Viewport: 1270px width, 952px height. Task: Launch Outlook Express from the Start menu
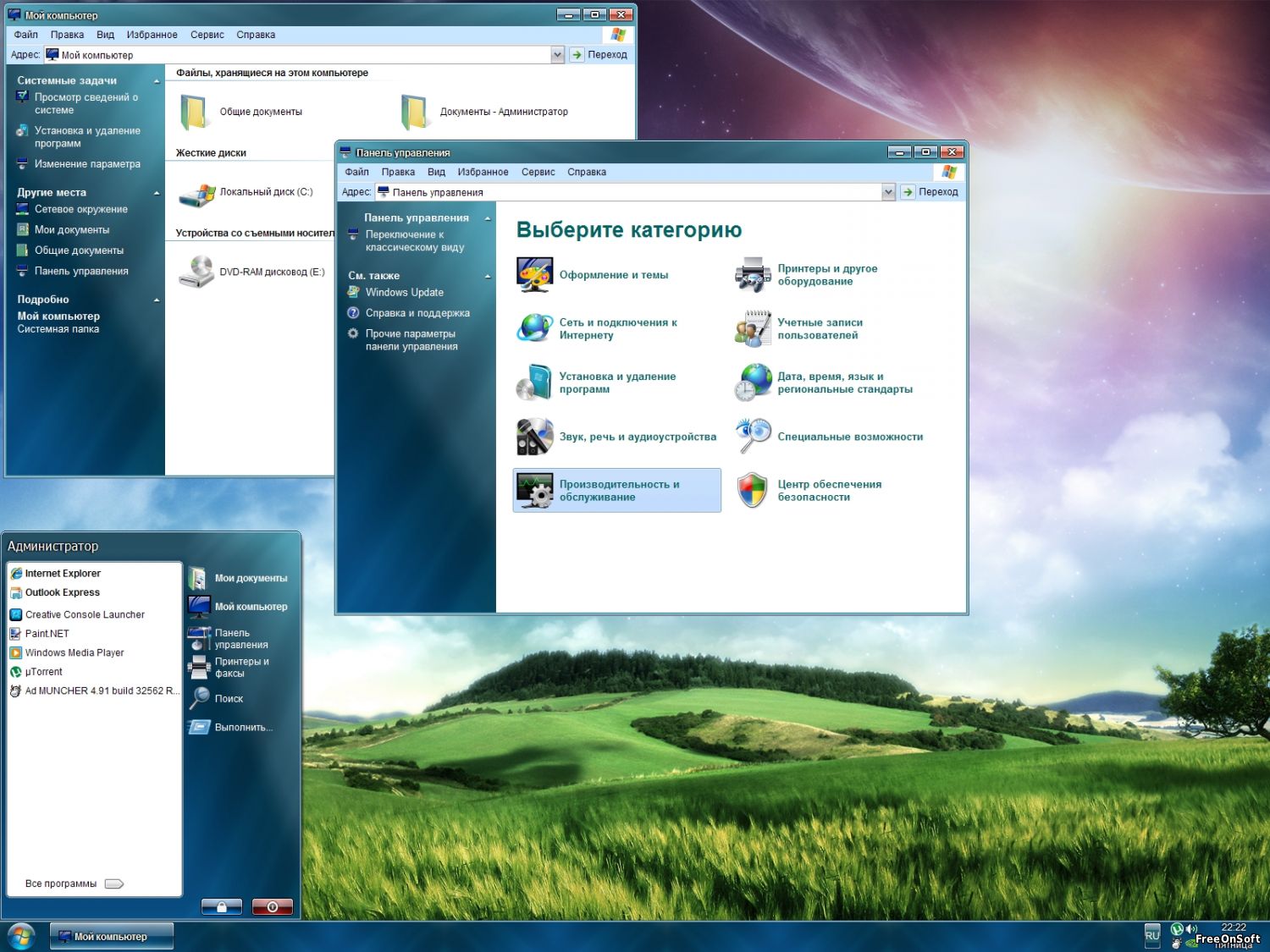tap(63, 592)
